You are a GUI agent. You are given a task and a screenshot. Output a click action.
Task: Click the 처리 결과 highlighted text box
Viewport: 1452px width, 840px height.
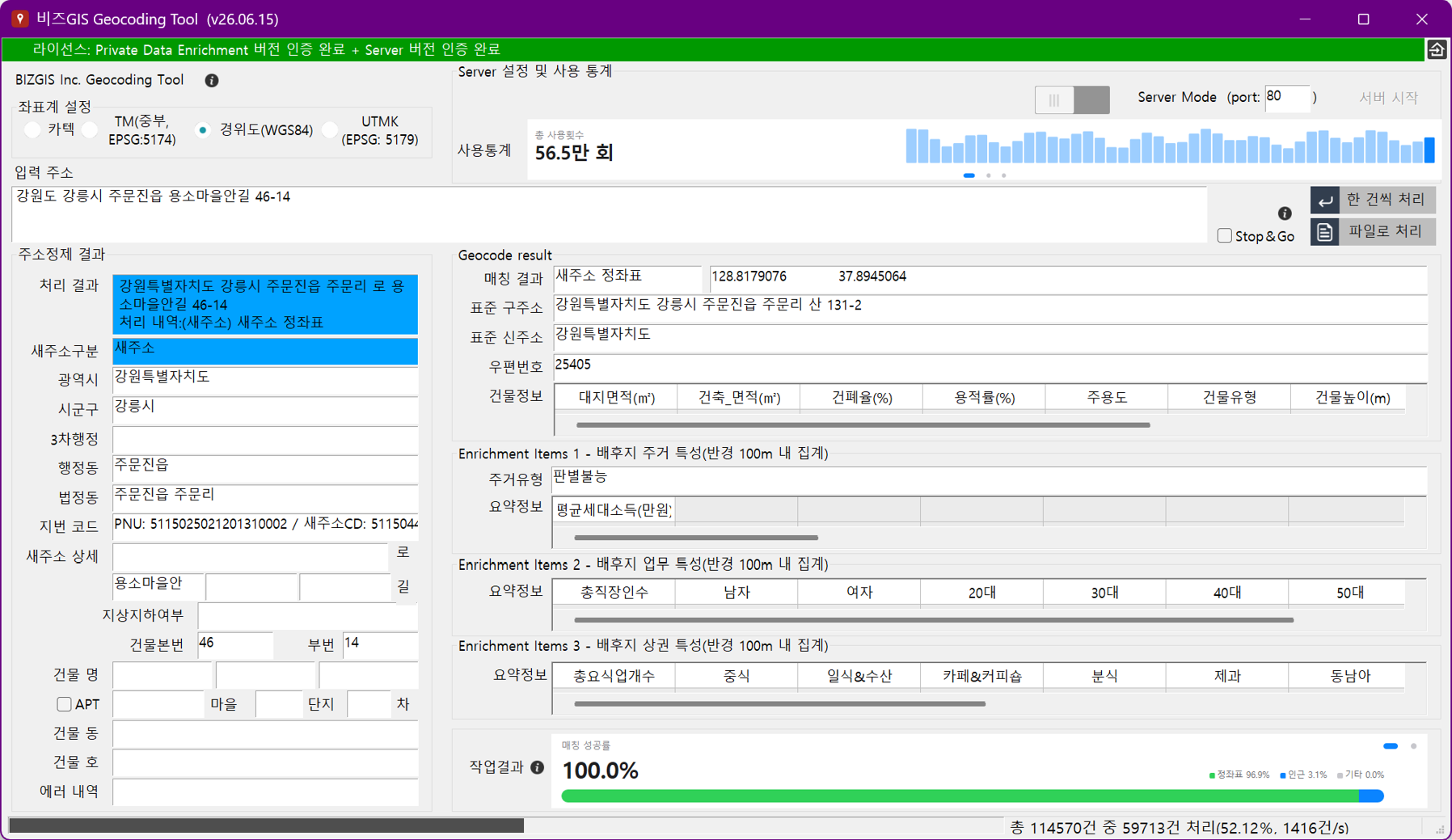[x=265, y=304]
